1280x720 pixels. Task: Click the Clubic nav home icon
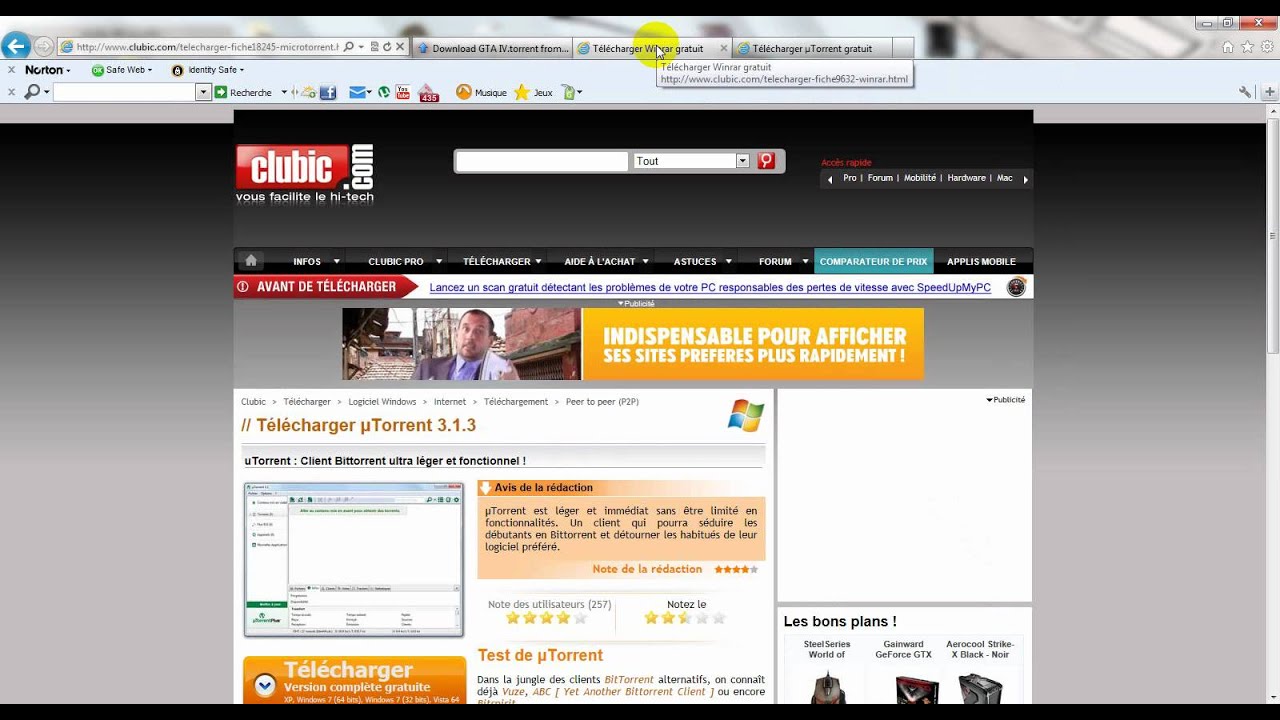click(x=251, y=261)
